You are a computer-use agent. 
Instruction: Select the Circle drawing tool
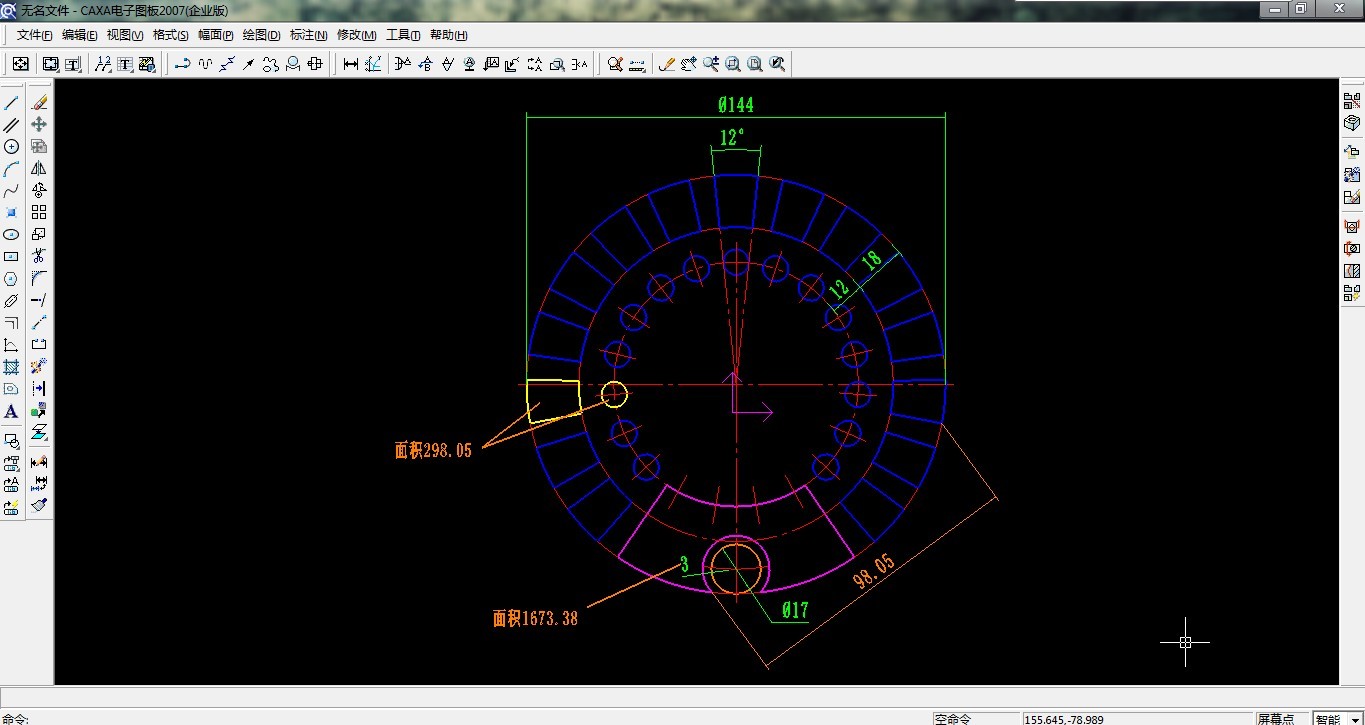click(x=12, y=147)
